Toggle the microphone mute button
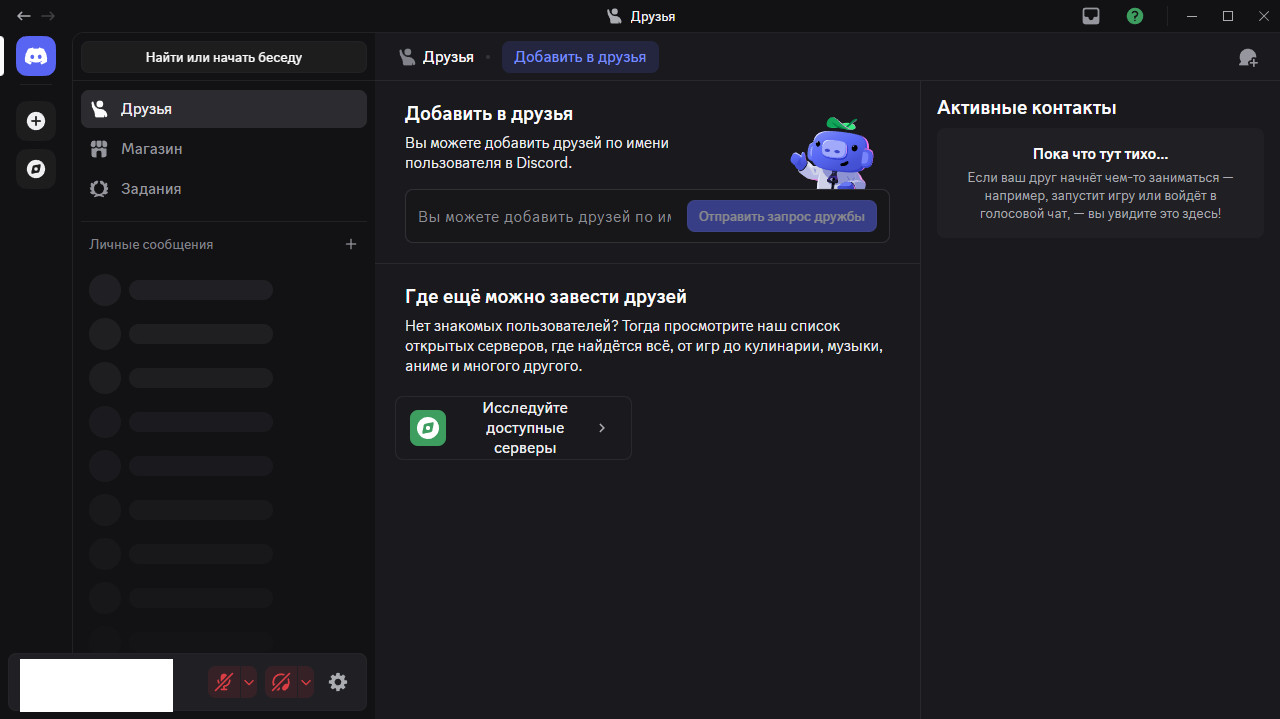 pos(224,682)
